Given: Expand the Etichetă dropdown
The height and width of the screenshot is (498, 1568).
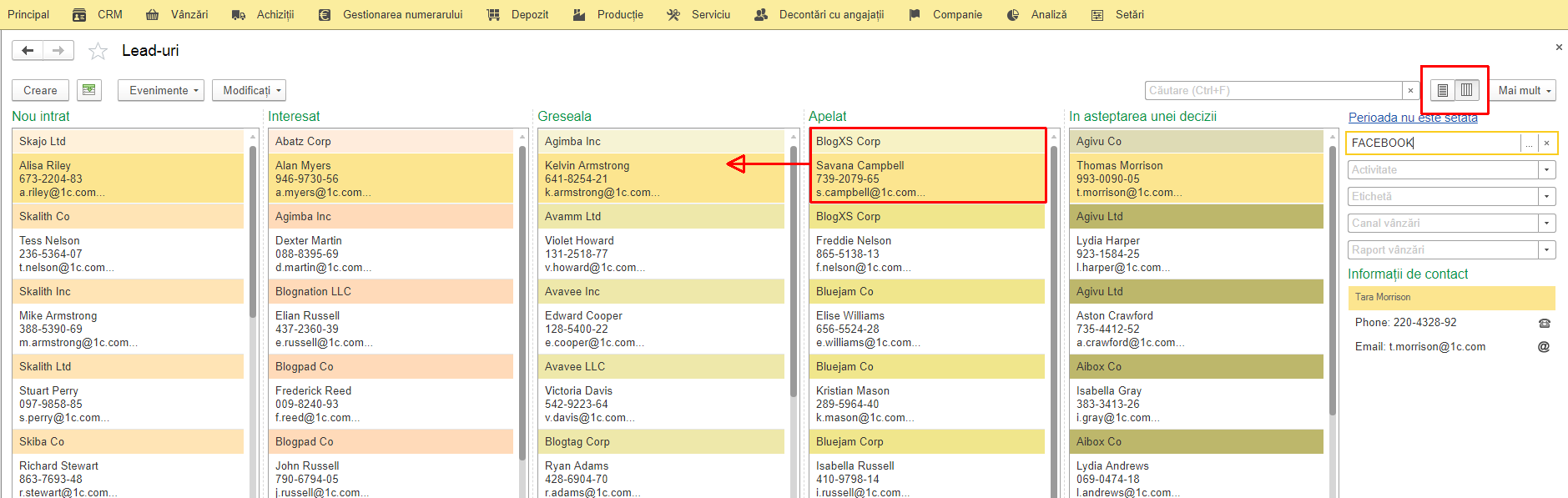Looking at the screenshot, I should [x=1547, y=197].
